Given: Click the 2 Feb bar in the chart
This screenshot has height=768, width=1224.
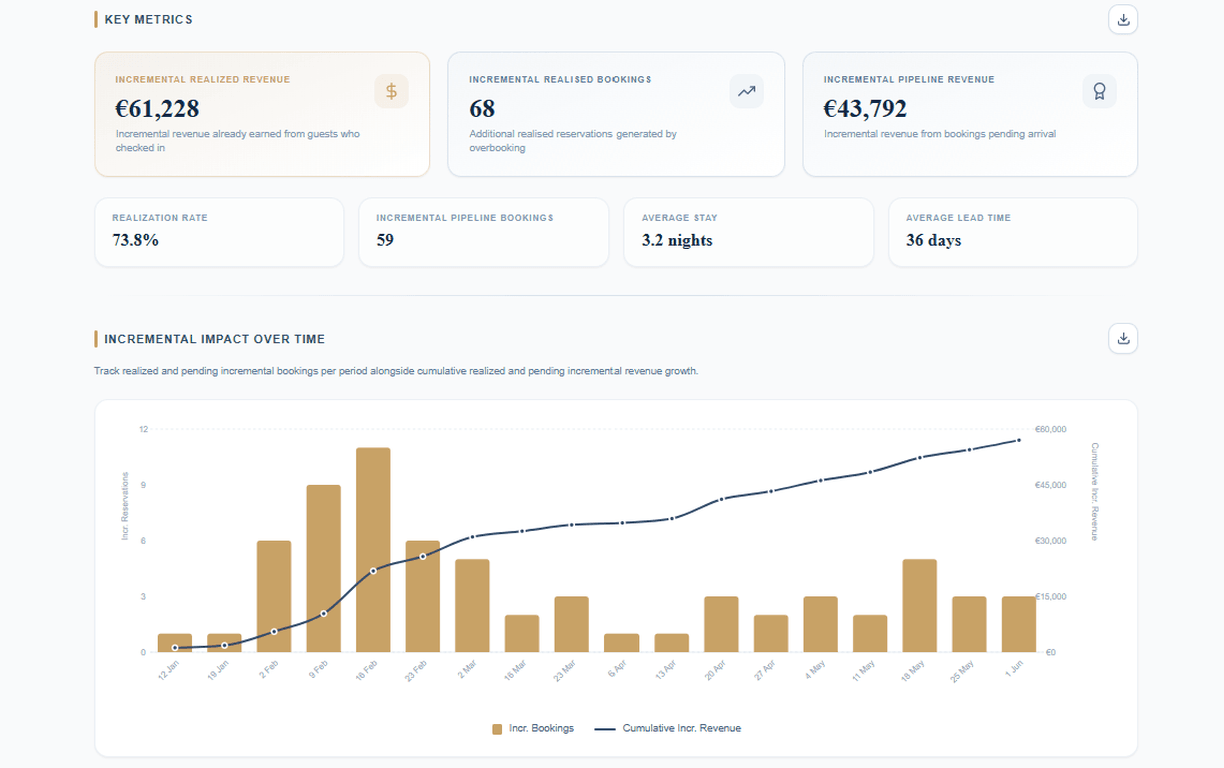Looking at the screenshot, I should coord(274,596).
